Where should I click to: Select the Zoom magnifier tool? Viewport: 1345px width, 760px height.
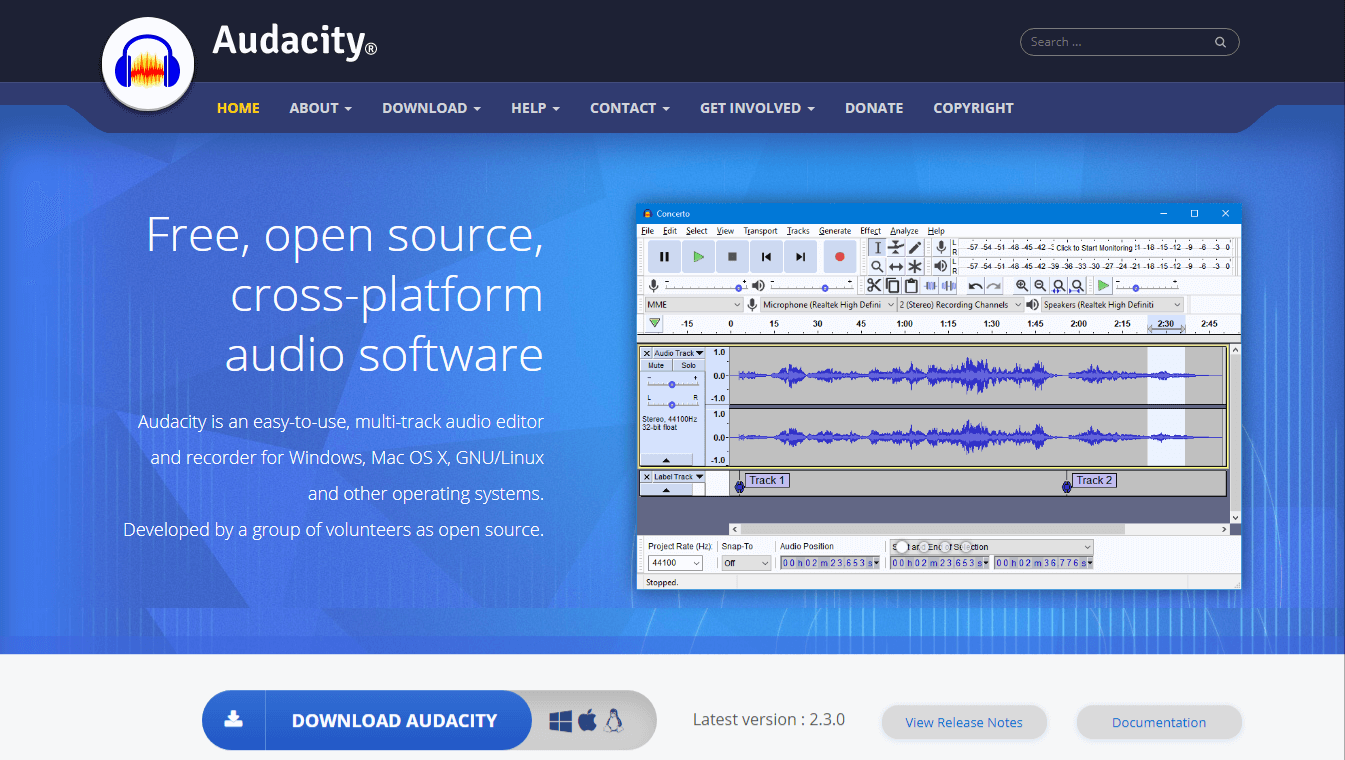pyautogui.click(x=877, y=267)
